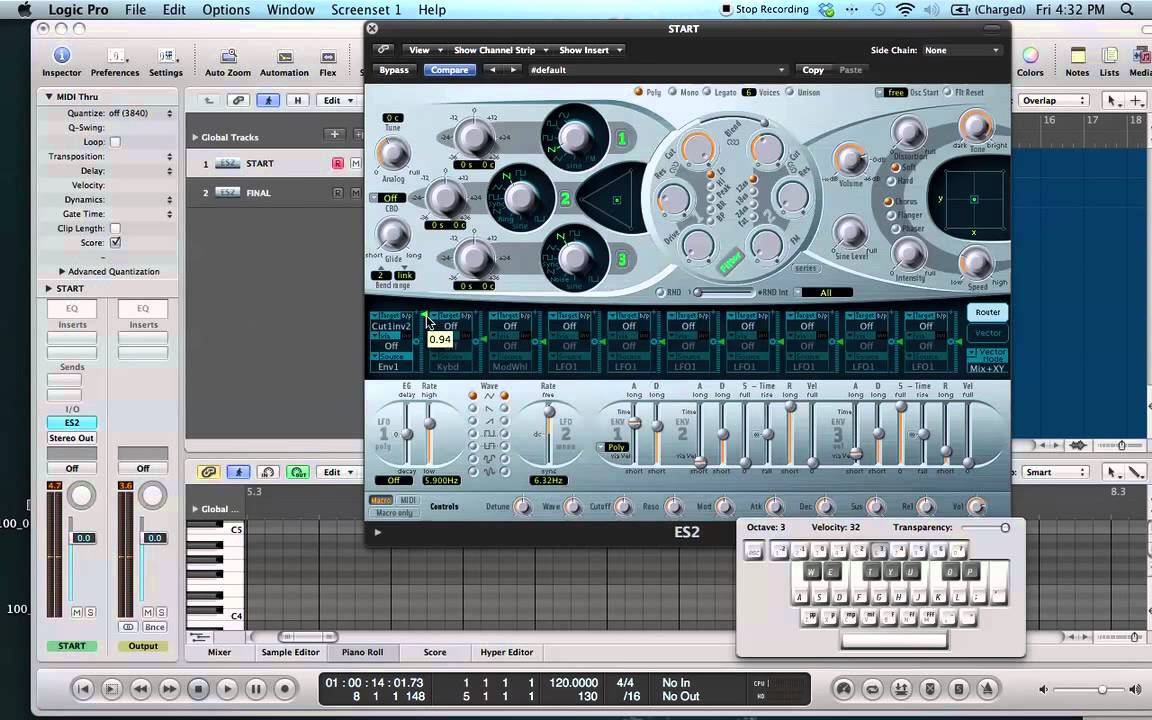Click the Bypass button in plugin window
Viewport: 1152px width, 720px height.
pos(394,70)
